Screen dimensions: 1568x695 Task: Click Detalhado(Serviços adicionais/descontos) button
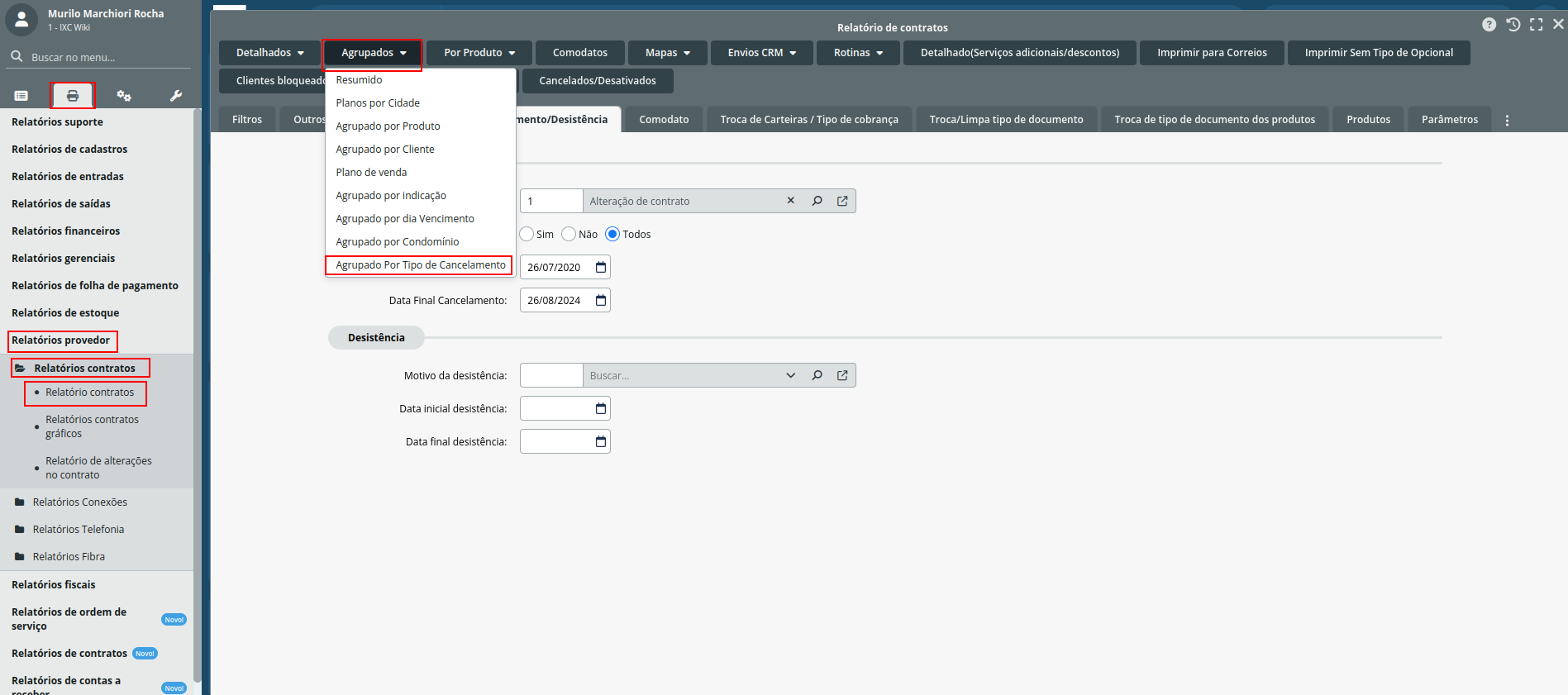[1020, 53]
